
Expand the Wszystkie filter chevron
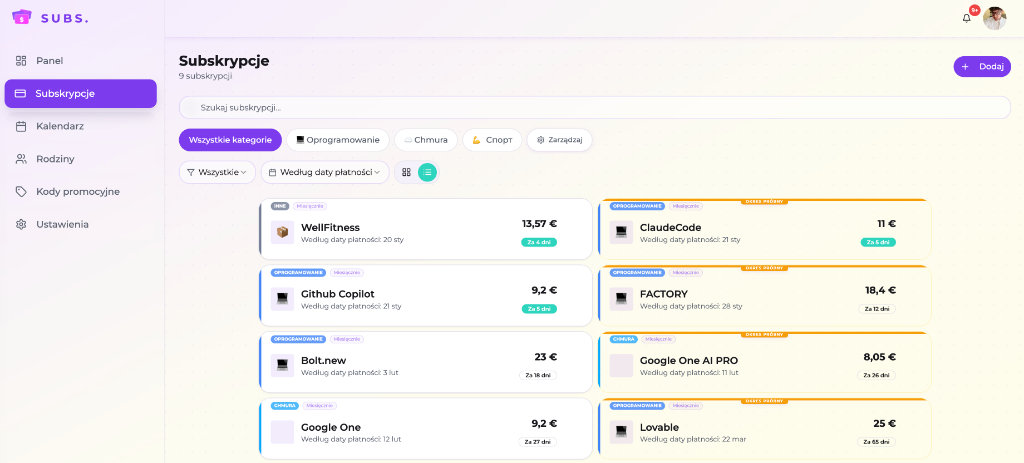[244, 172]
